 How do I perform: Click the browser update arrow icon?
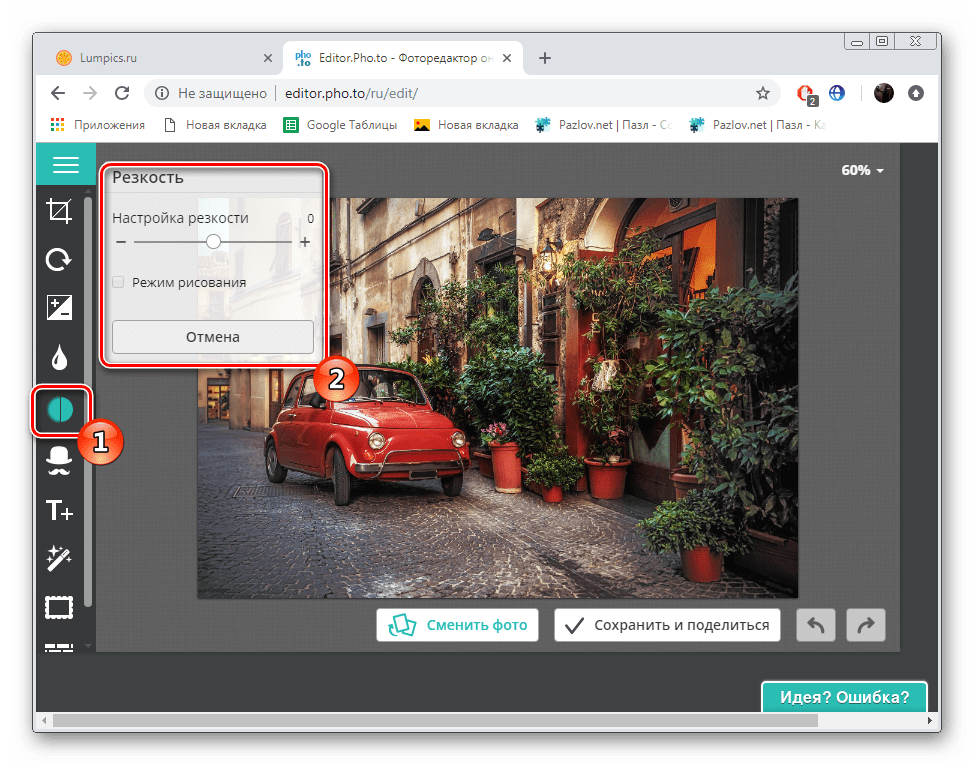click(x=916, y=93)
